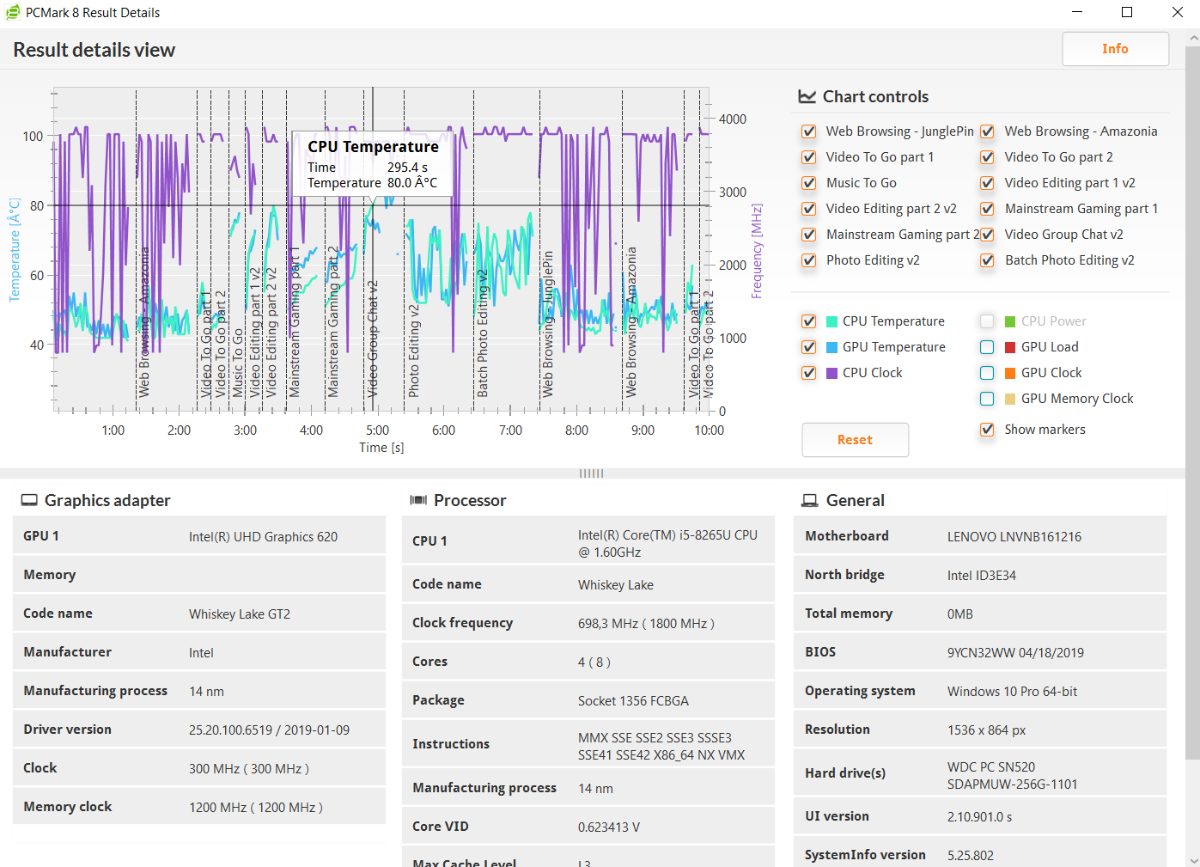The image size is (1200, 867).
Task: Uncheck the Batch Photo Editing v2 checkbox
Action: 987,261
